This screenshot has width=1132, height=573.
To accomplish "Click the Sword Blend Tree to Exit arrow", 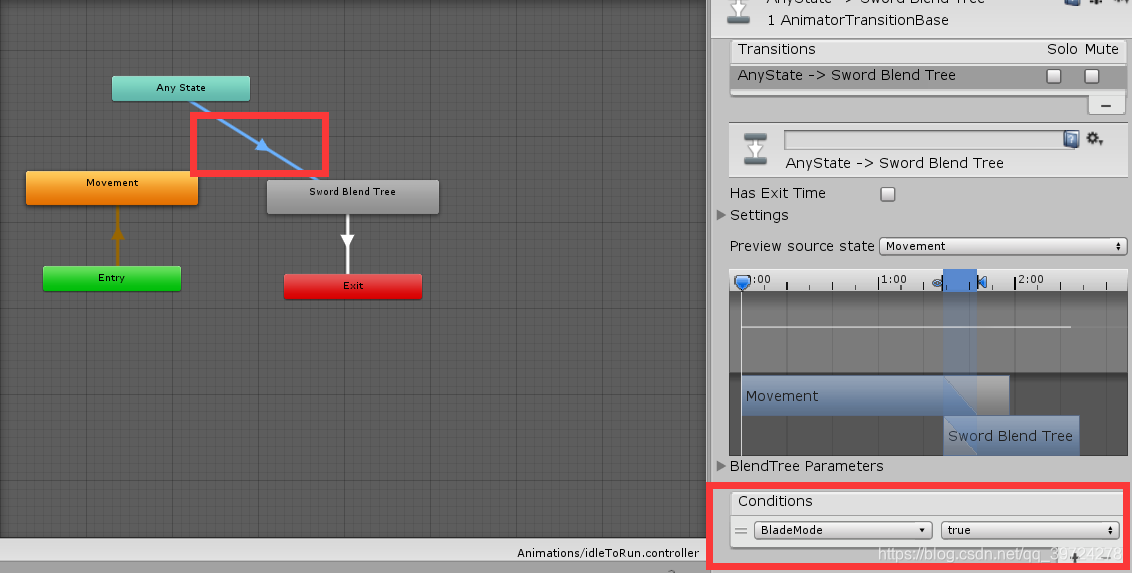I will [347, 242].
